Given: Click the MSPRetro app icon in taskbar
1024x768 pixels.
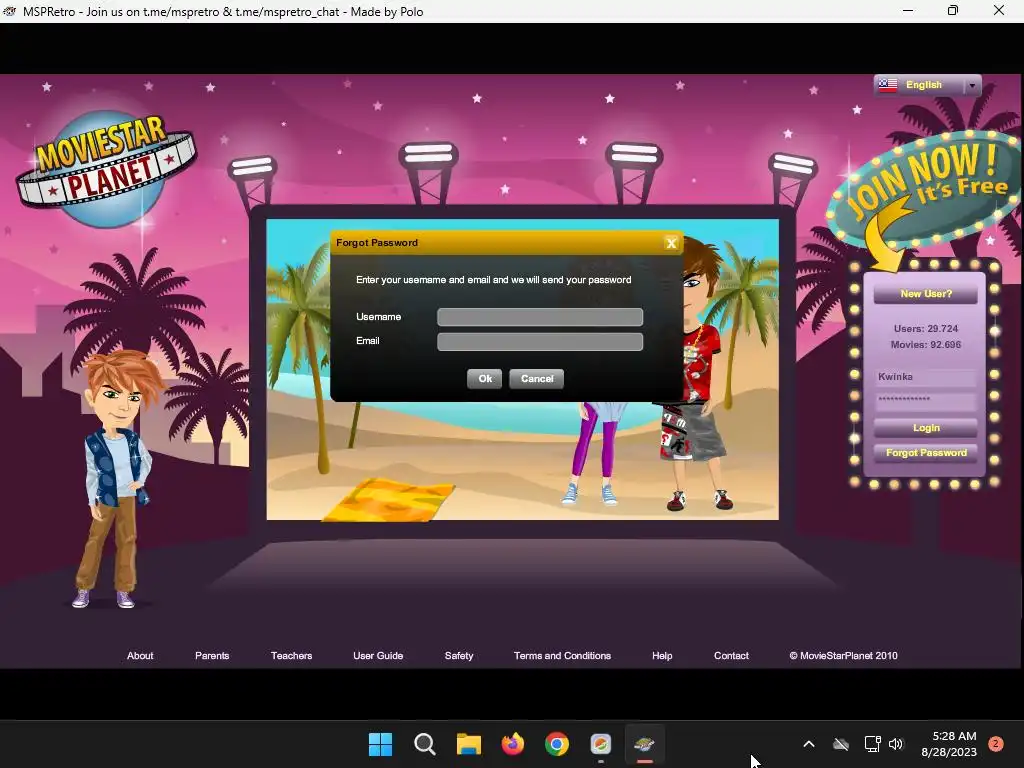Looking at the screenshot, I should tap(645, 744).
